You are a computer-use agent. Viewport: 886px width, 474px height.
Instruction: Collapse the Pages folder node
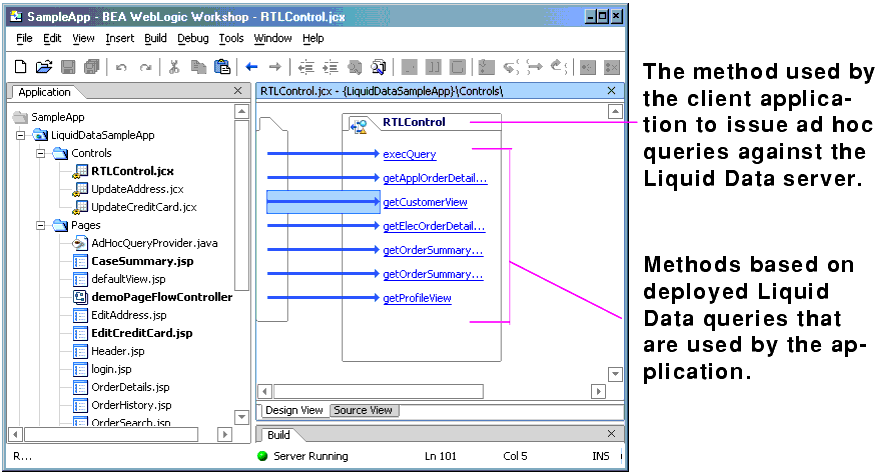point(40,225)
